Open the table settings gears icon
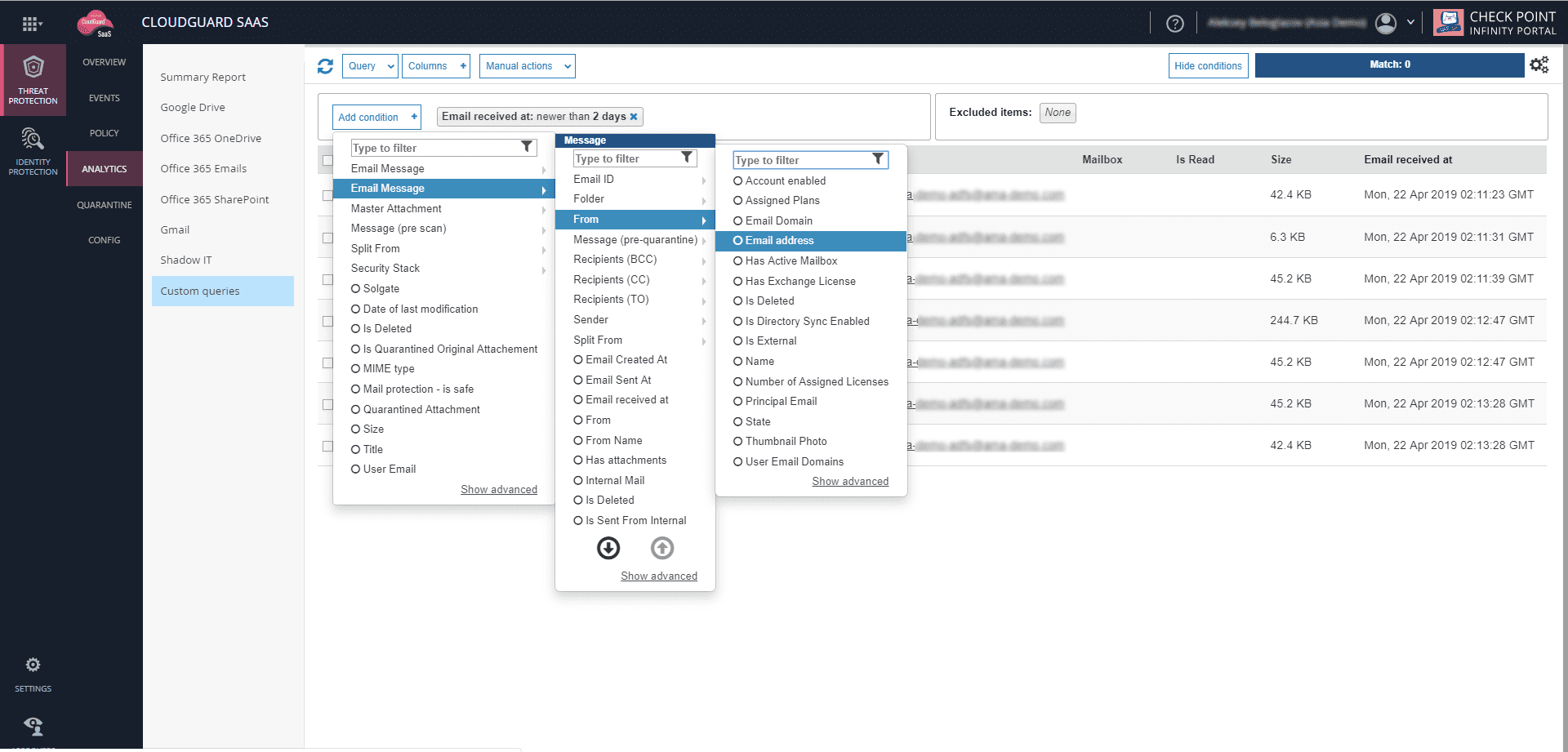The width and height of the screenshot is (1568, 752). 1539,65
